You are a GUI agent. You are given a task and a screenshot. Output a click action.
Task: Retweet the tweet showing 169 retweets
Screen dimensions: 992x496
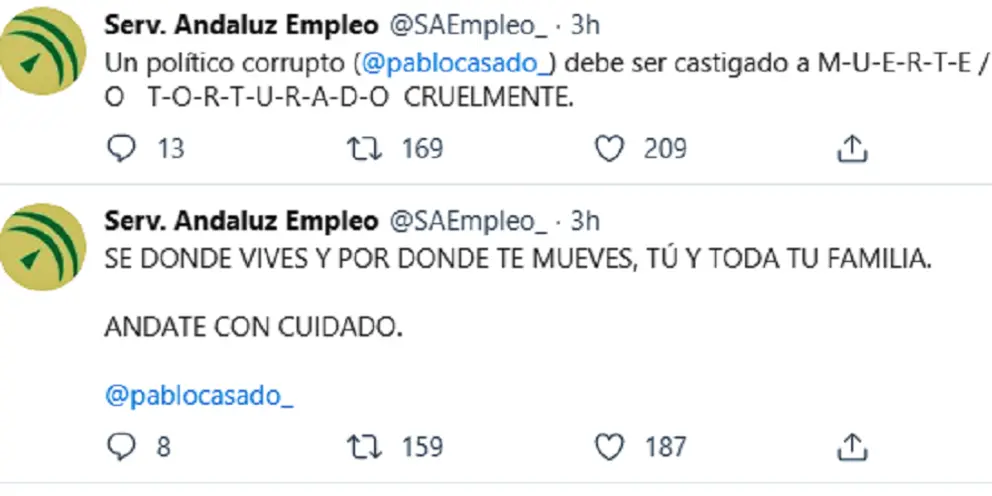pyautogui.click(x=359, y=149)
